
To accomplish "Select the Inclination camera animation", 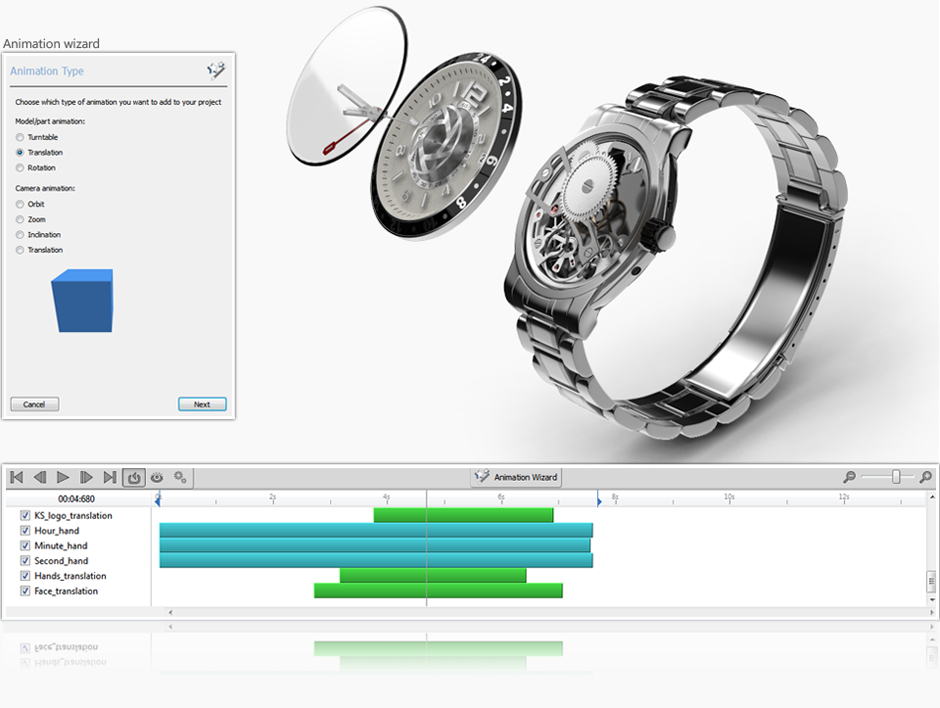I will tap(20, 235).
